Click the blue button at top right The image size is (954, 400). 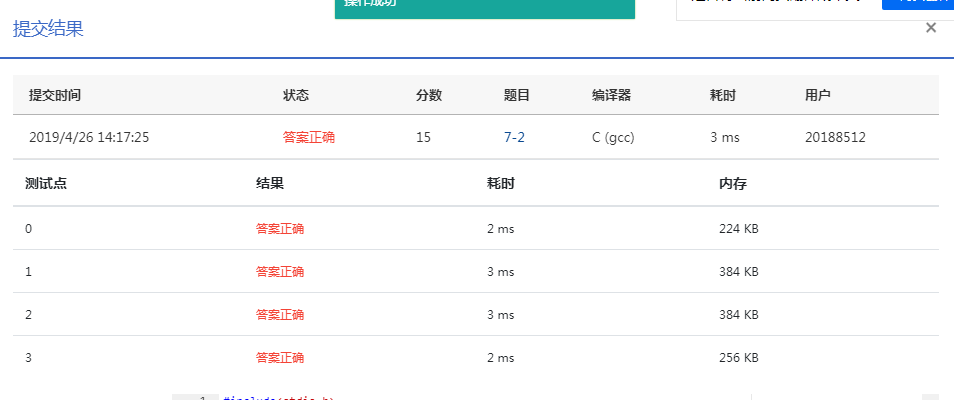917,4
